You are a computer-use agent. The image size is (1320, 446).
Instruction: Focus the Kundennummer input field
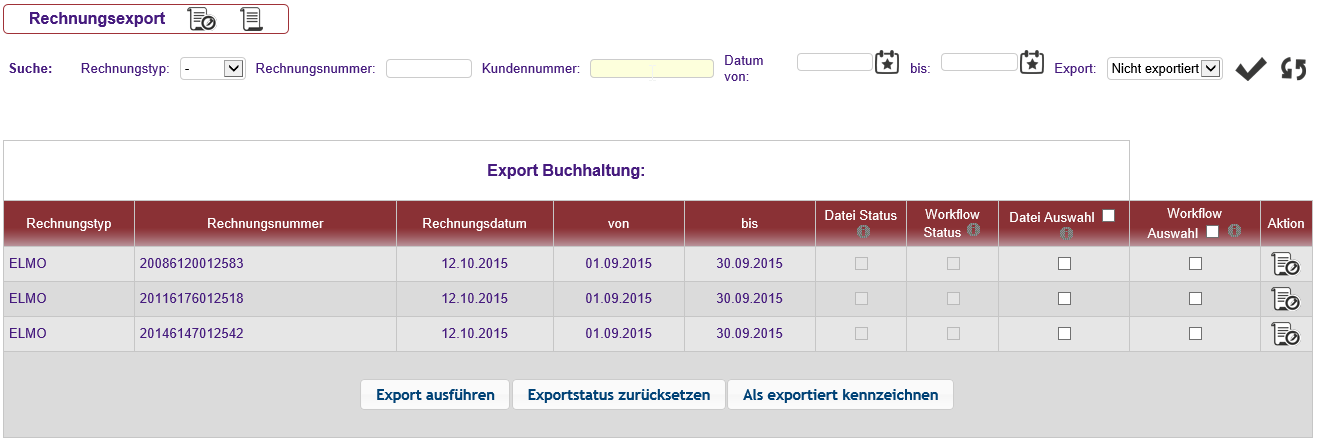point(651,69)
